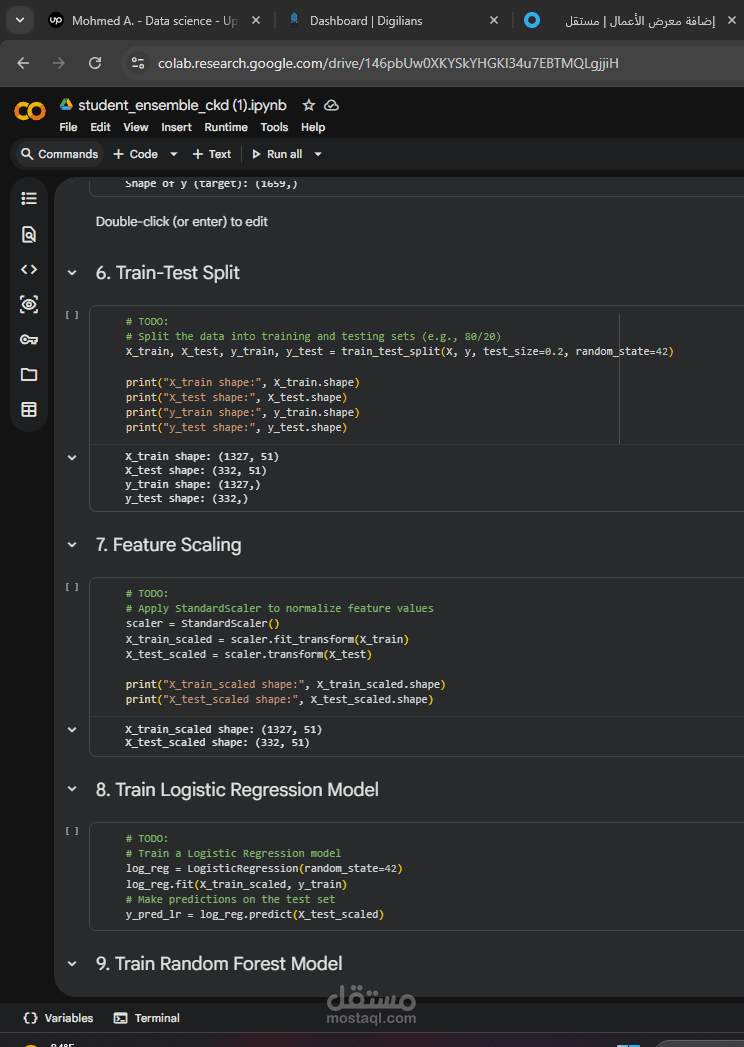Click heading '6. Train-Test Split'
This screenshot has height=1047, width=744.
click(x=168, y=273)
